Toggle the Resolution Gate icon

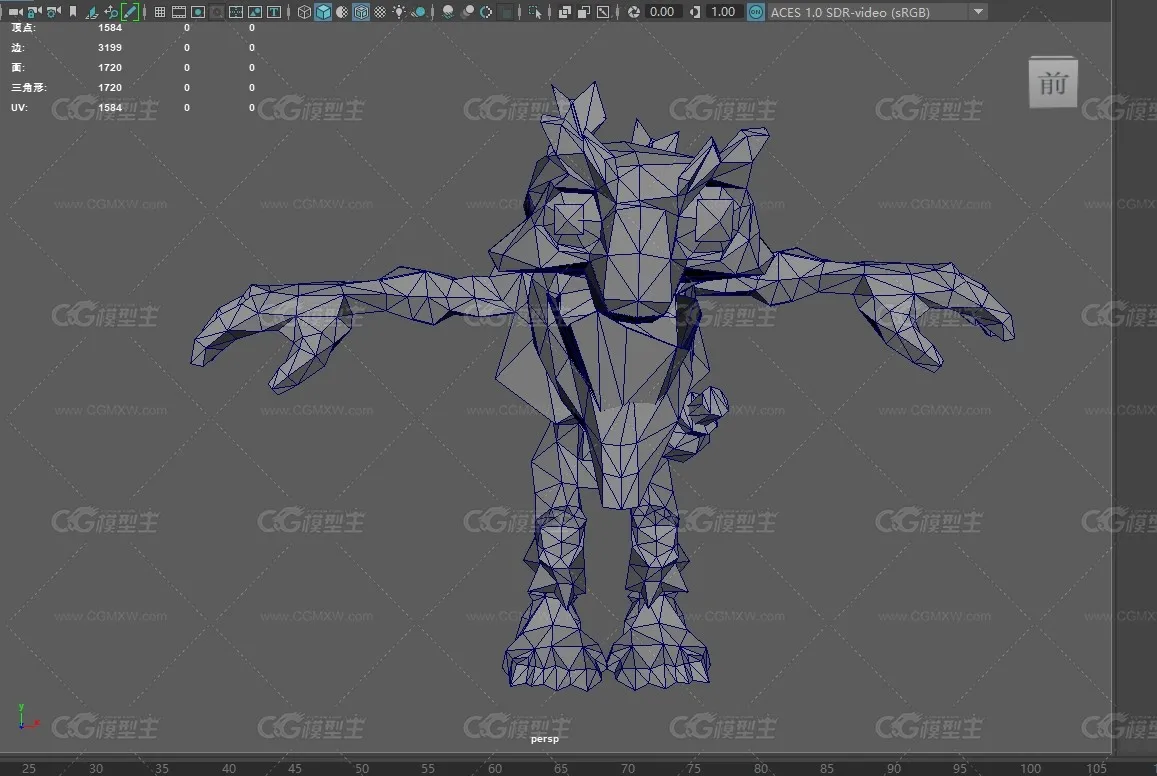click(x=198, y=12)
